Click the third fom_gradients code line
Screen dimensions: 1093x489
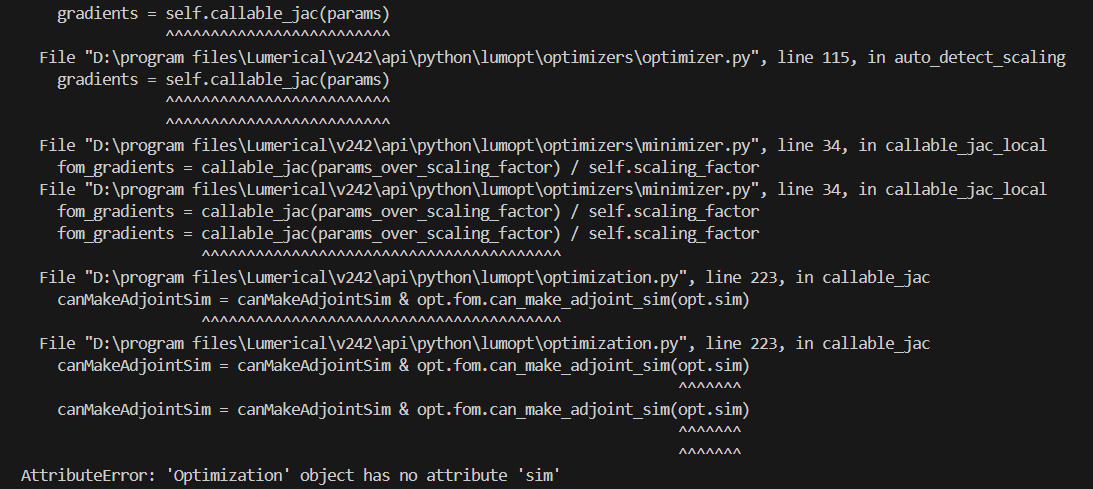click(x=408, y=233)
